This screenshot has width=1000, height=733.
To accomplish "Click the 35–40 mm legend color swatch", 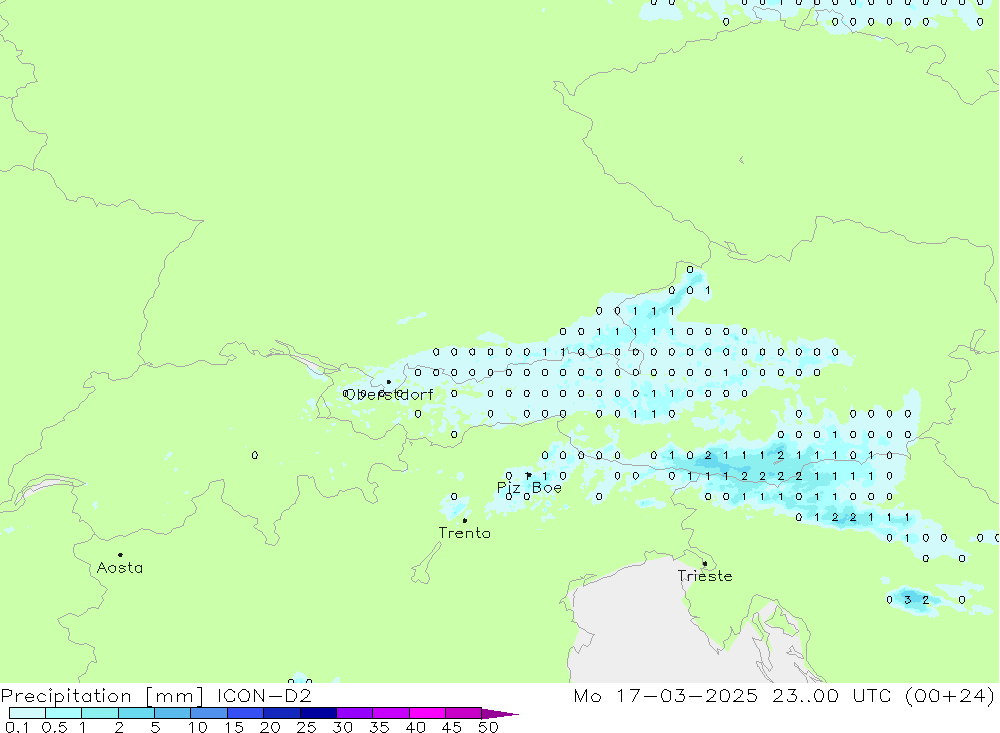I will 391,713.
